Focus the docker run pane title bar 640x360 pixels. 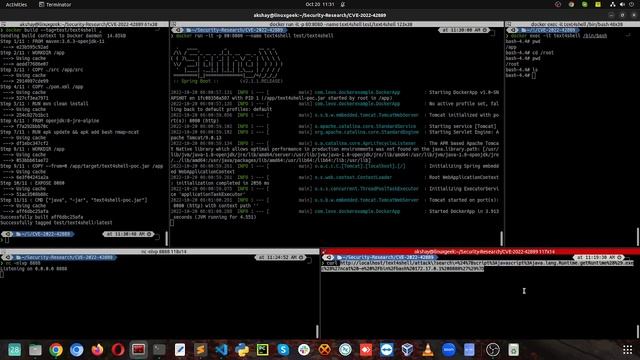coord(337,24)
